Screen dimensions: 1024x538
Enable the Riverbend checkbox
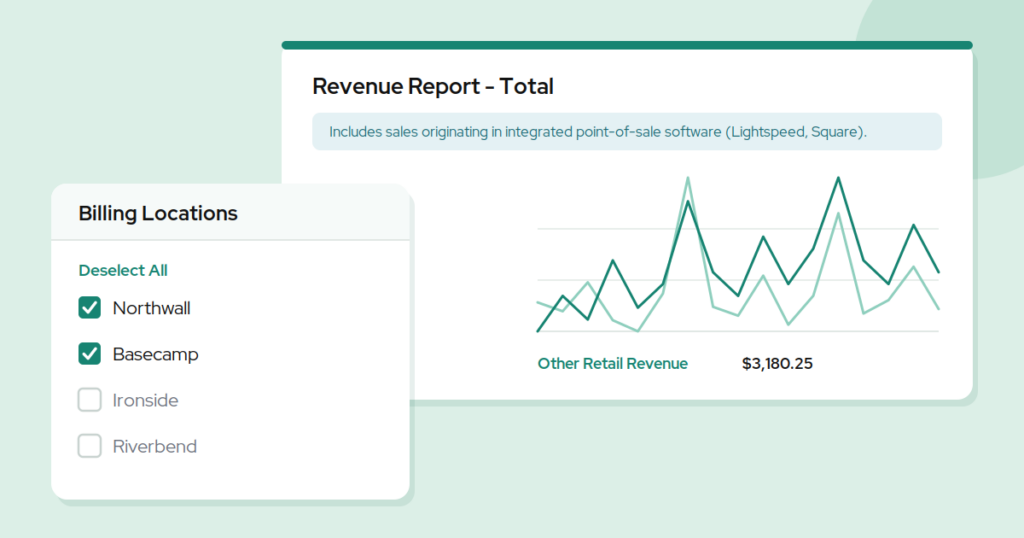[89, 446]
